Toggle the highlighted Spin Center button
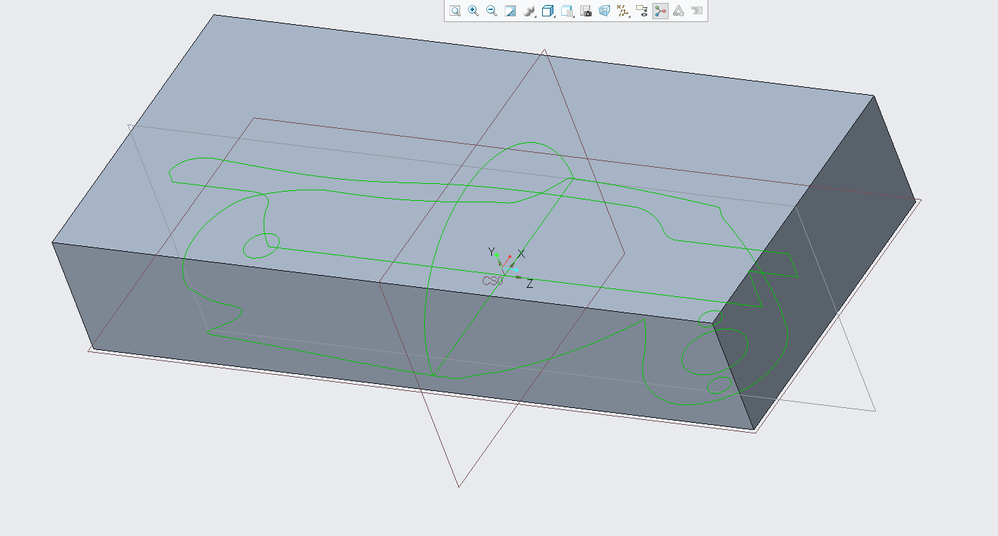The width and height of the screenshot is (998, 536). click(x=660, y=11)
